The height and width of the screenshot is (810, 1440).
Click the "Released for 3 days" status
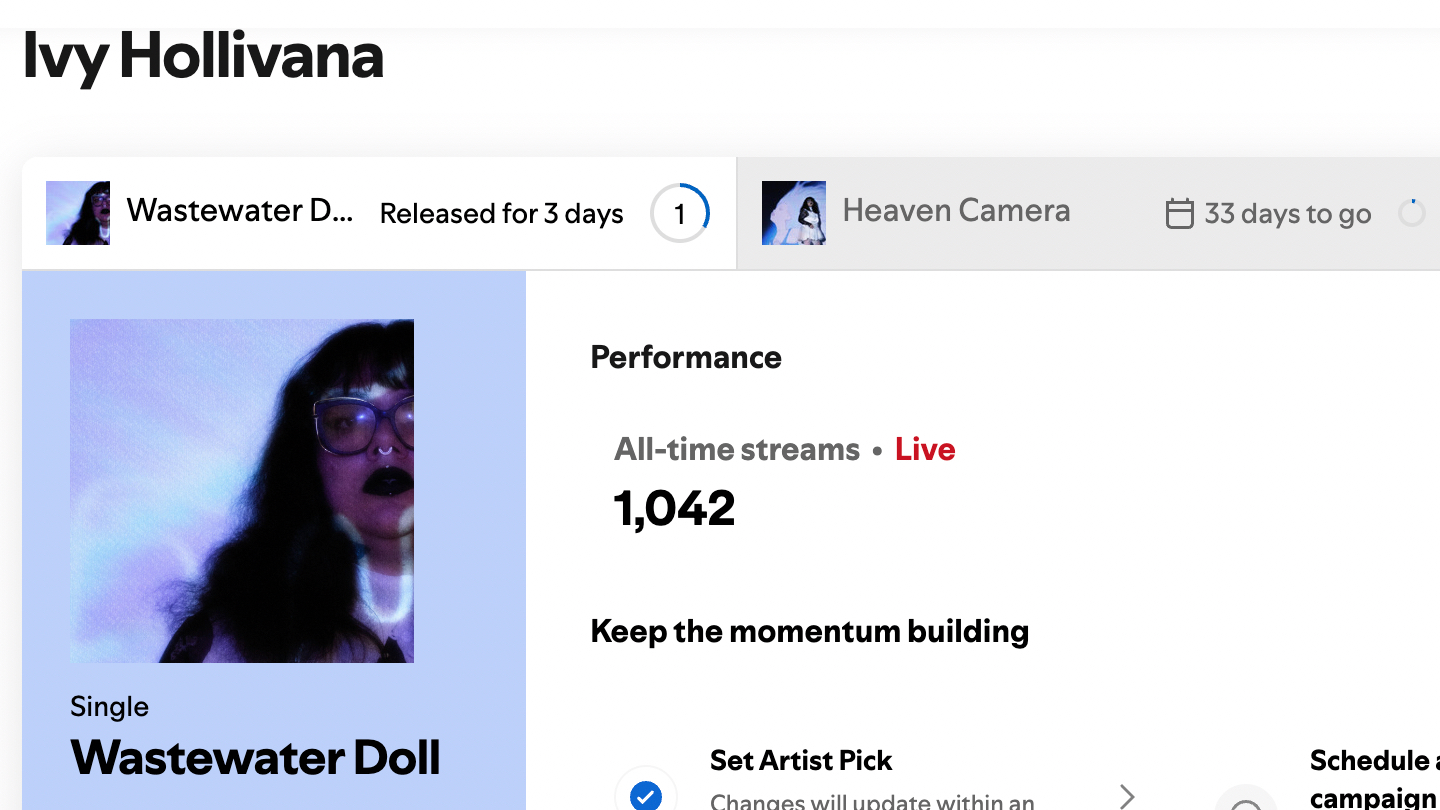[x=501, y=214]
